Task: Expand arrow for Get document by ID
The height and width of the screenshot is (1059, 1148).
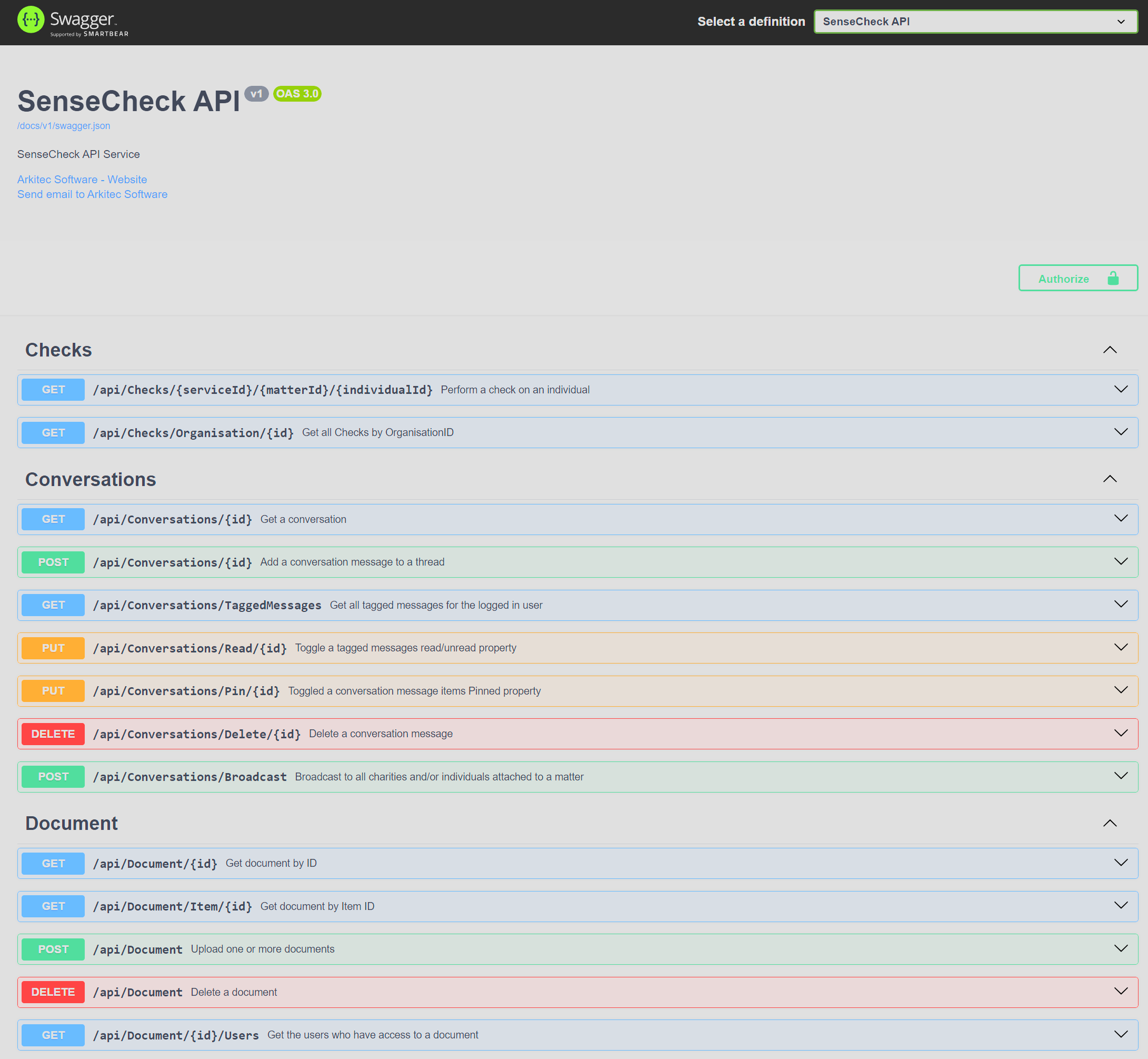Action: tap(1121, 863)
